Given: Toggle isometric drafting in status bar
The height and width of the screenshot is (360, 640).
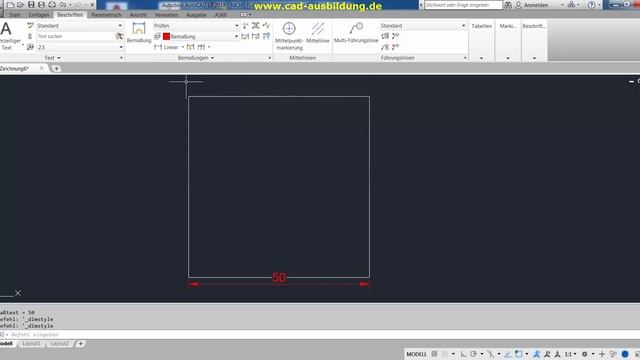Looking at the screenshot, I should click(x=491, y=354).
